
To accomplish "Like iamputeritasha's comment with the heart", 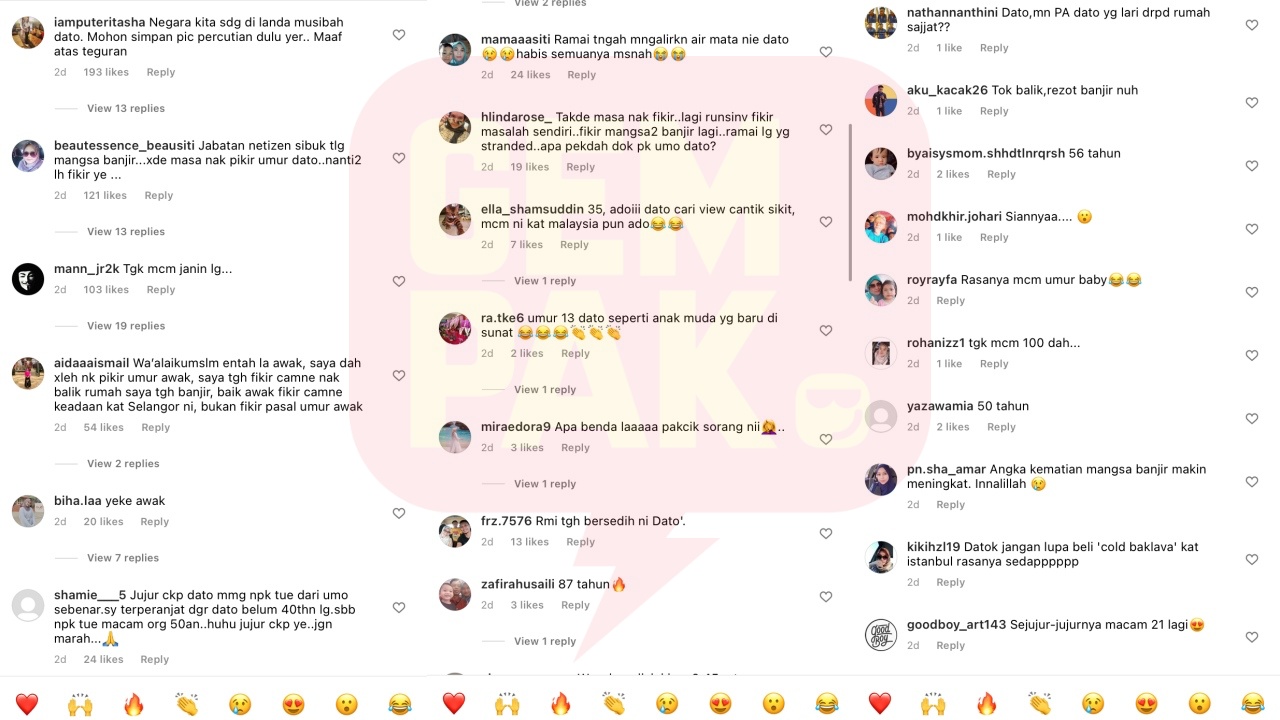I will (x=399, y=35).
